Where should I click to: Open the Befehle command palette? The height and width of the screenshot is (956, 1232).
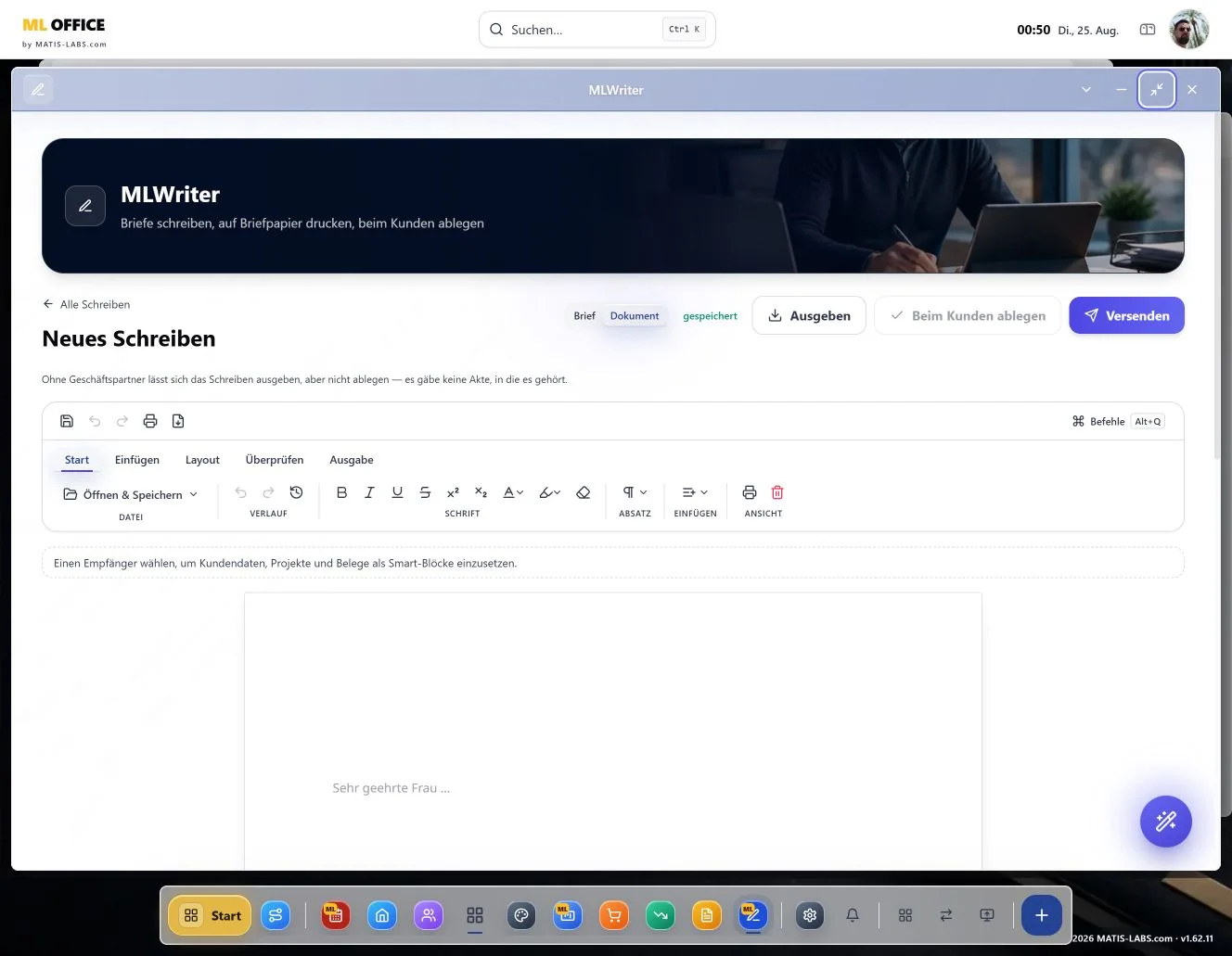coord(1118,421)
